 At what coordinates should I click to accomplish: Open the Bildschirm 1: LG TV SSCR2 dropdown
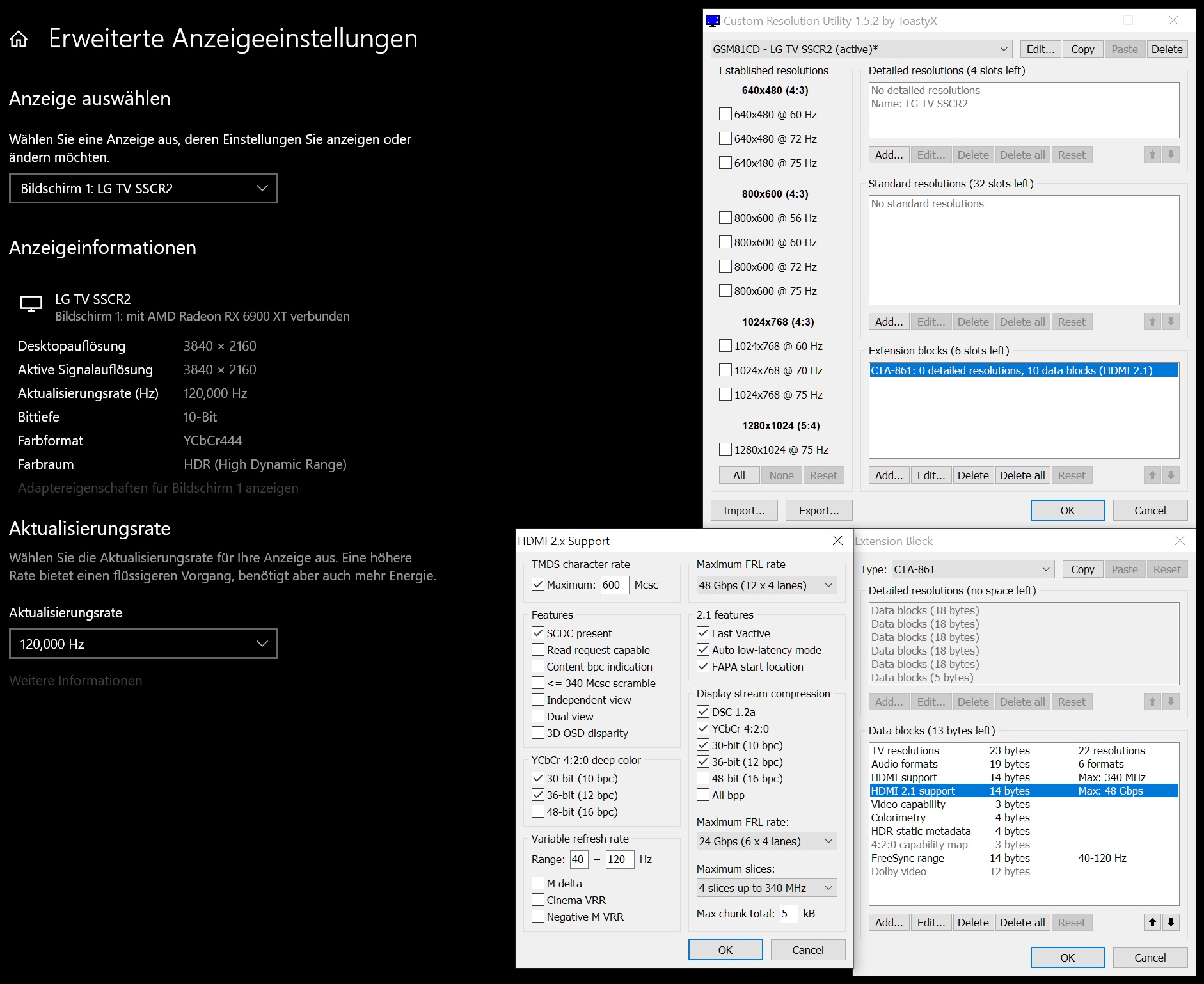point(143,188)
